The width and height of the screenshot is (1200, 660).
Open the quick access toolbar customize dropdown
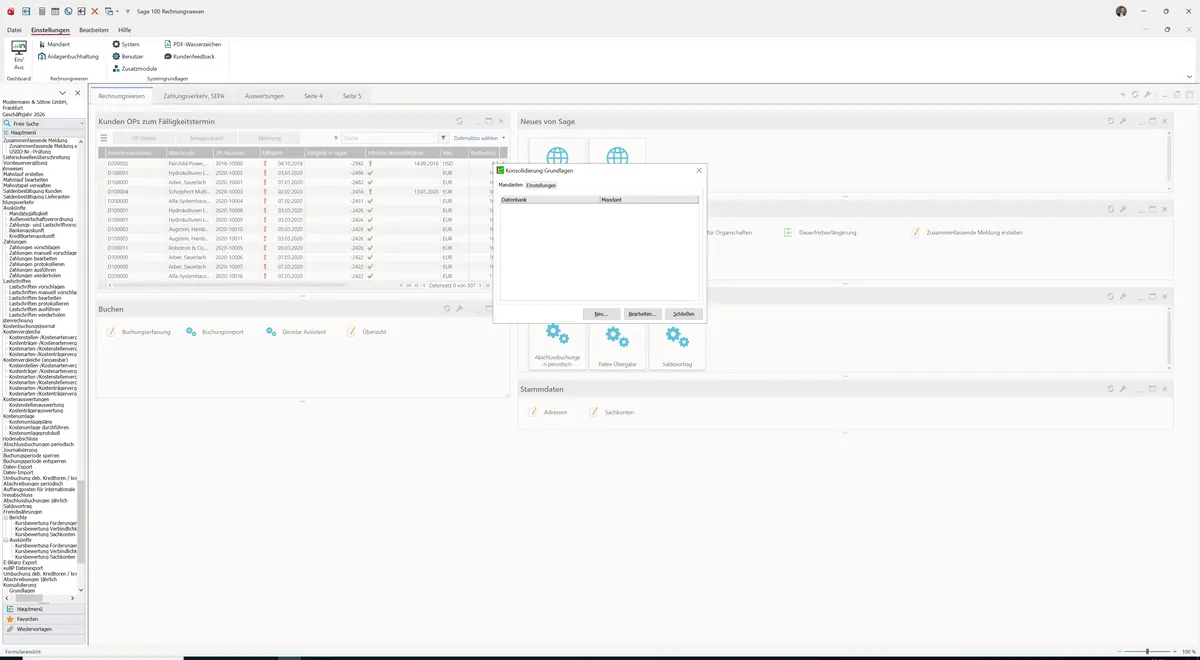128,11
